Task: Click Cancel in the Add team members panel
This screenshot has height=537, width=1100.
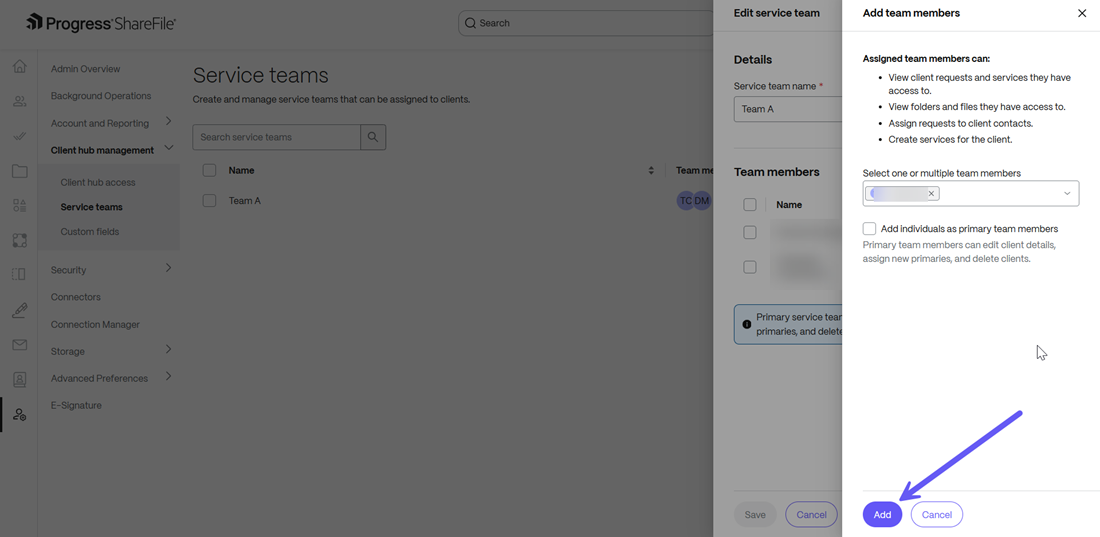Action: pyautogui.click(x=936, y=515)
